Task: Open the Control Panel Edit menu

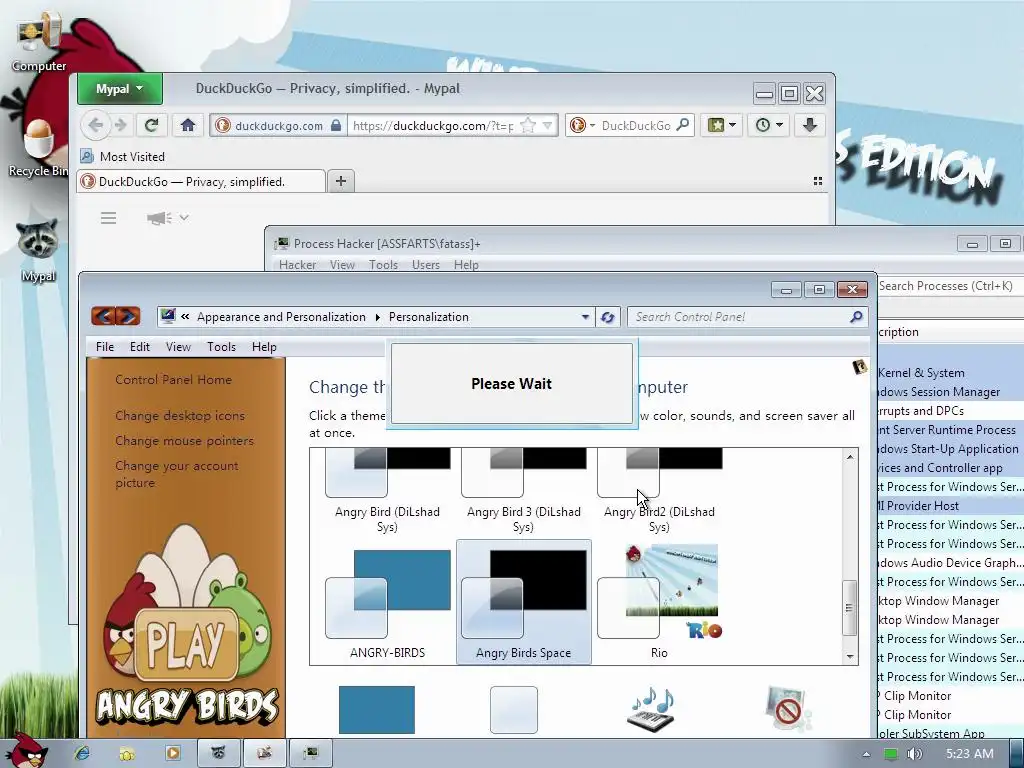Action: (140, 347)
